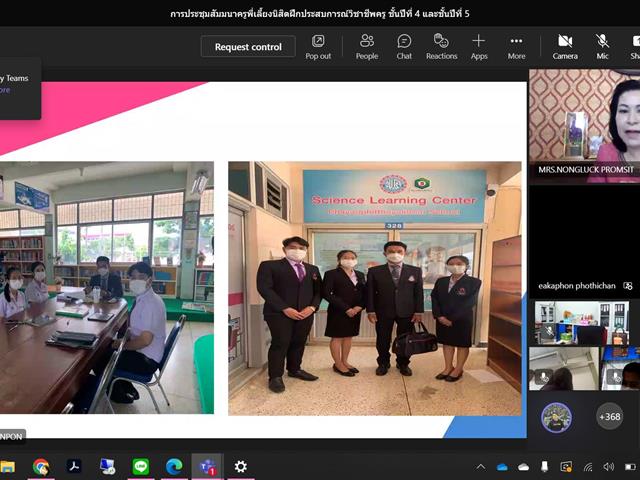The width and height of the screenshot is (640, 480).
Task: Switch to Microsoft Teams taskbar icon
Action: tap(207, 467)
